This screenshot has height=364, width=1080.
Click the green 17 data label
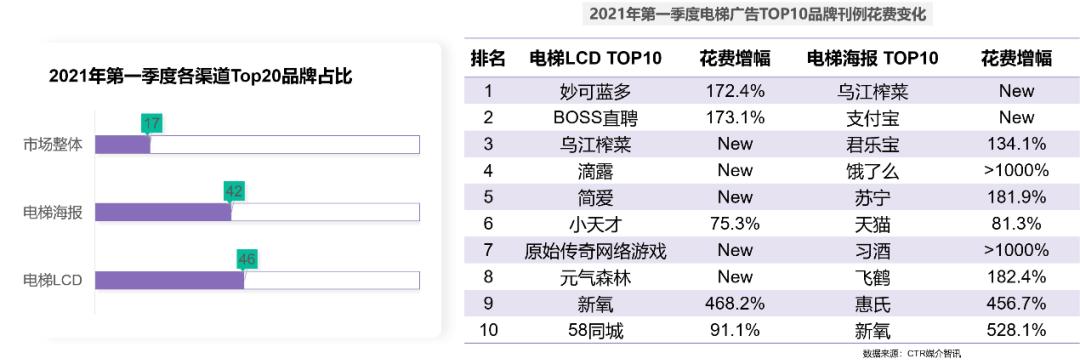tap(152, 124)
